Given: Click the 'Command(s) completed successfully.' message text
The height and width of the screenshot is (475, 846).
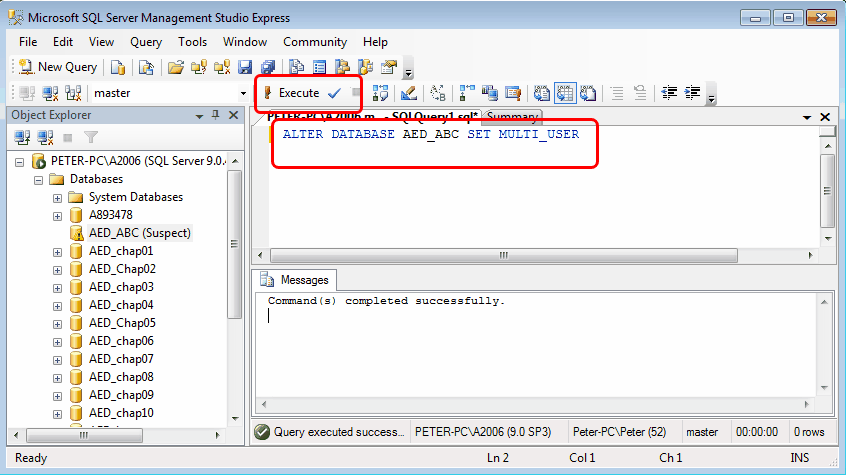Looking at the screenshot, I should click(x=386, y=301).
